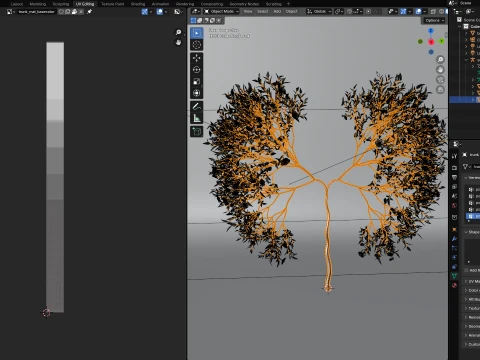This screenshot has height=360, width=480.
Task: Click the fake user shield icon for the image
Action: click(x=61, y=12)
